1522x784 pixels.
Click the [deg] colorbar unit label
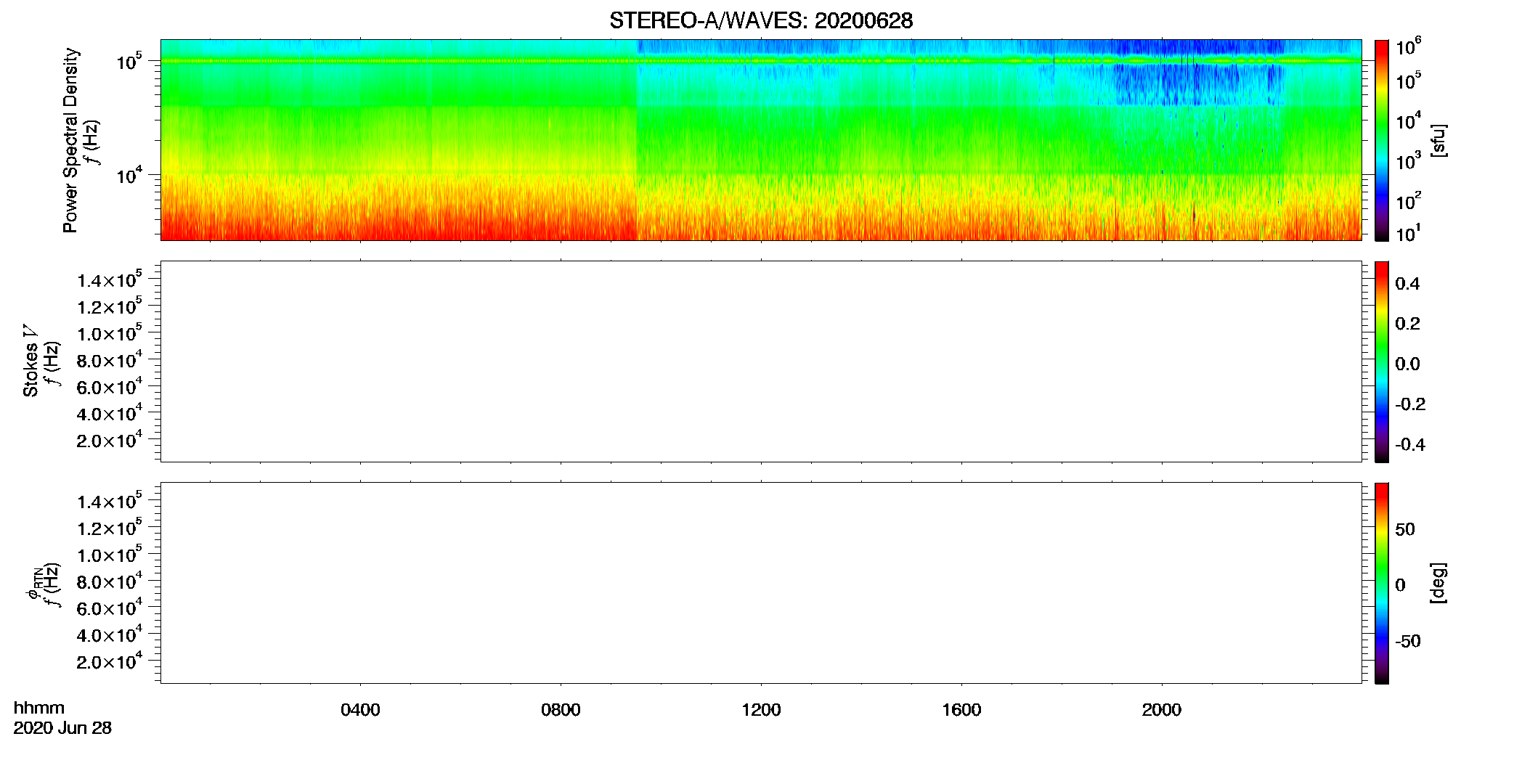tap(1438, 583)
